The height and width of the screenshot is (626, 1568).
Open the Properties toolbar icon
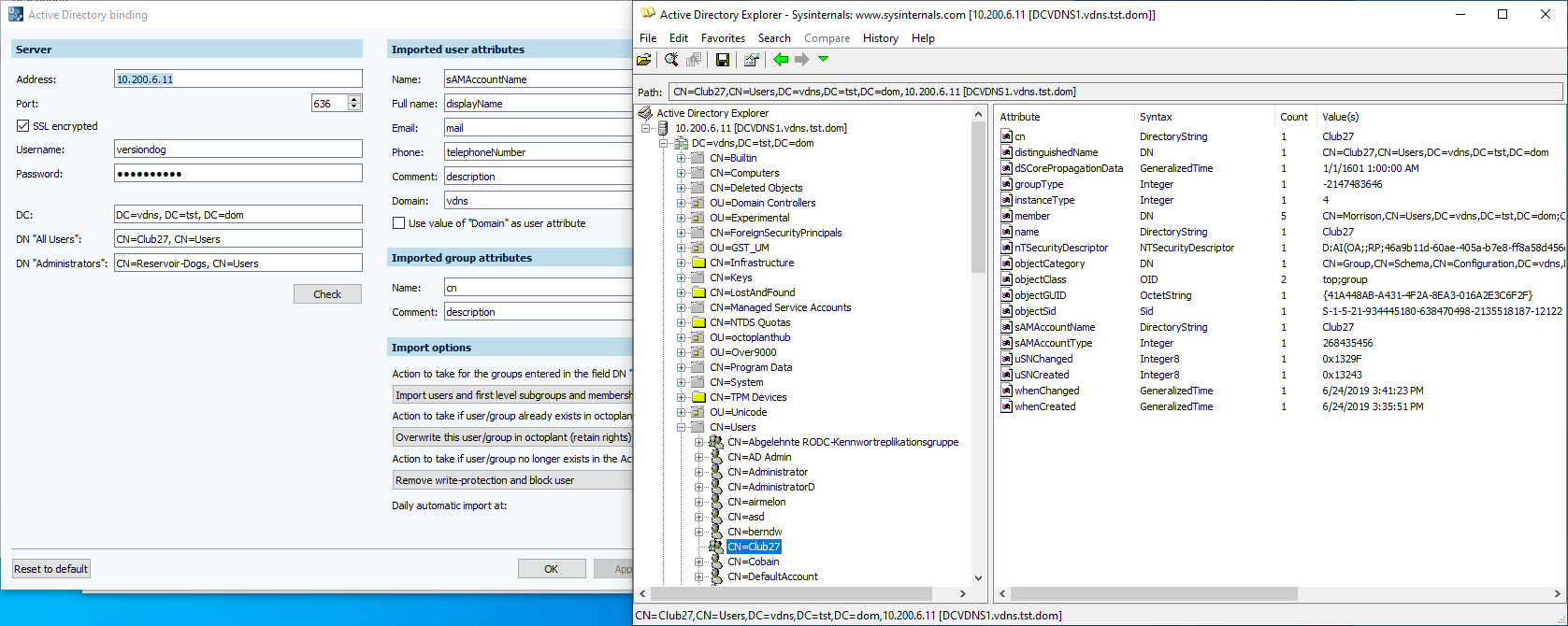(x=751, y=60)
